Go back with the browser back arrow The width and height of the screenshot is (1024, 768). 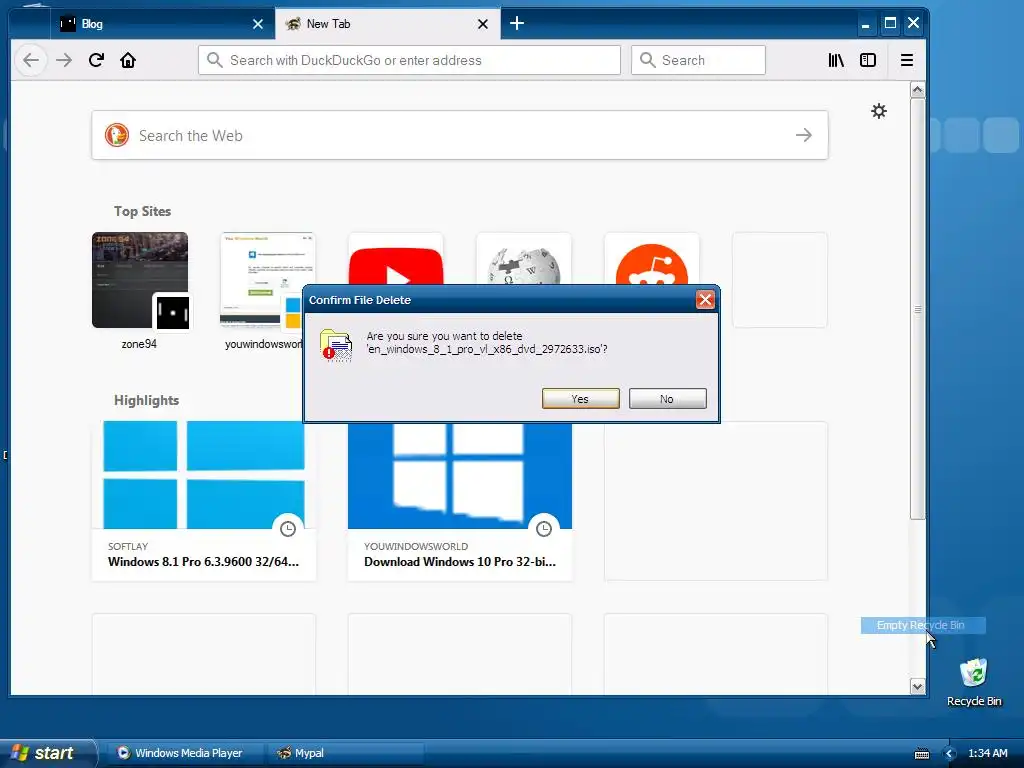coord(31,60)
